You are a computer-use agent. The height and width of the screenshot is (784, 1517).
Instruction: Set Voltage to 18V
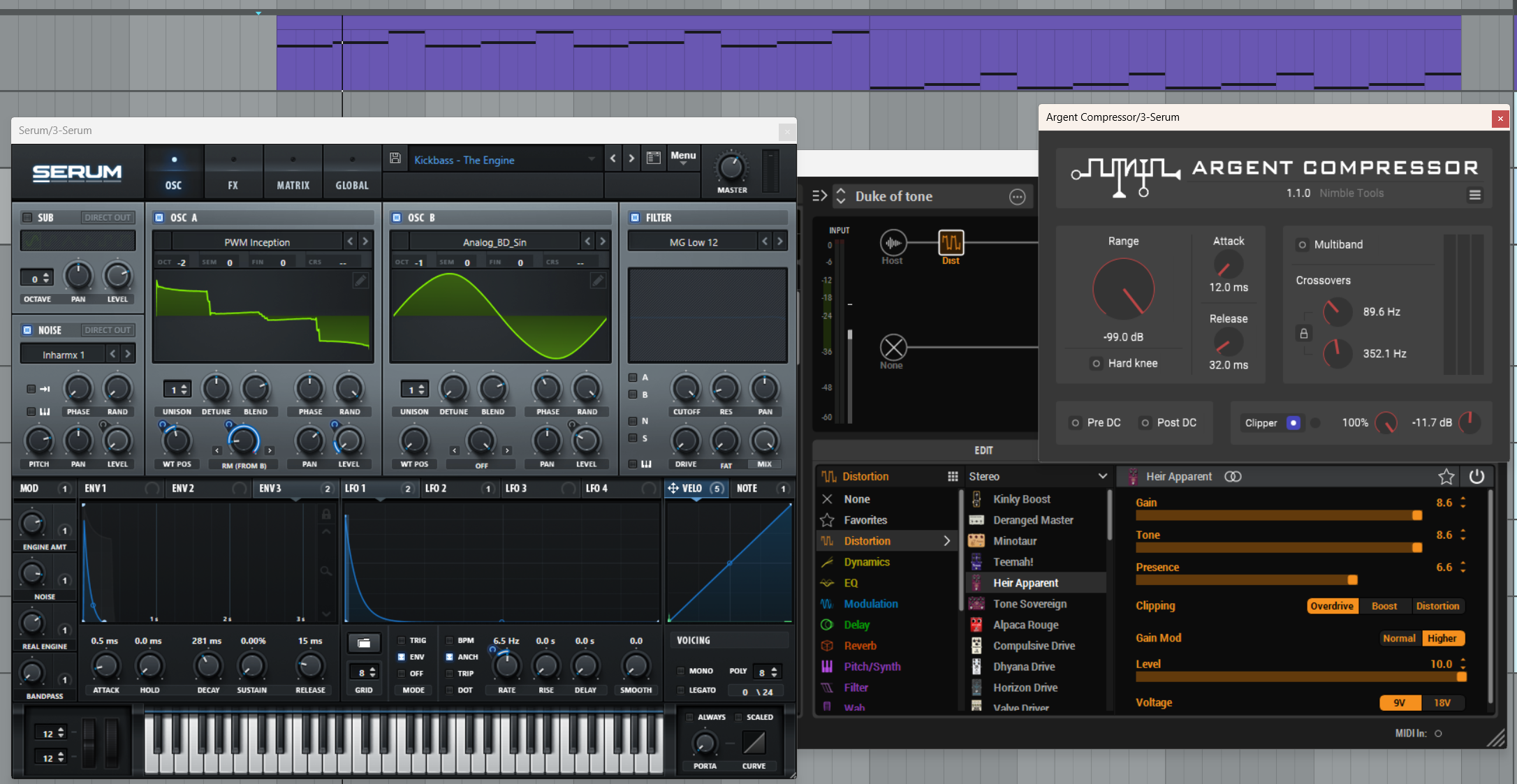click(x=1442, y=703)
